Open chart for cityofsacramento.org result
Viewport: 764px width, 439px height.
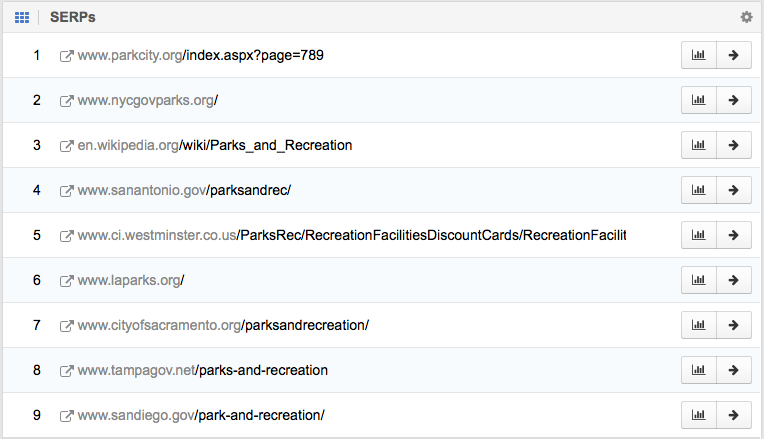pyautogui.click(x=698, y=325)
